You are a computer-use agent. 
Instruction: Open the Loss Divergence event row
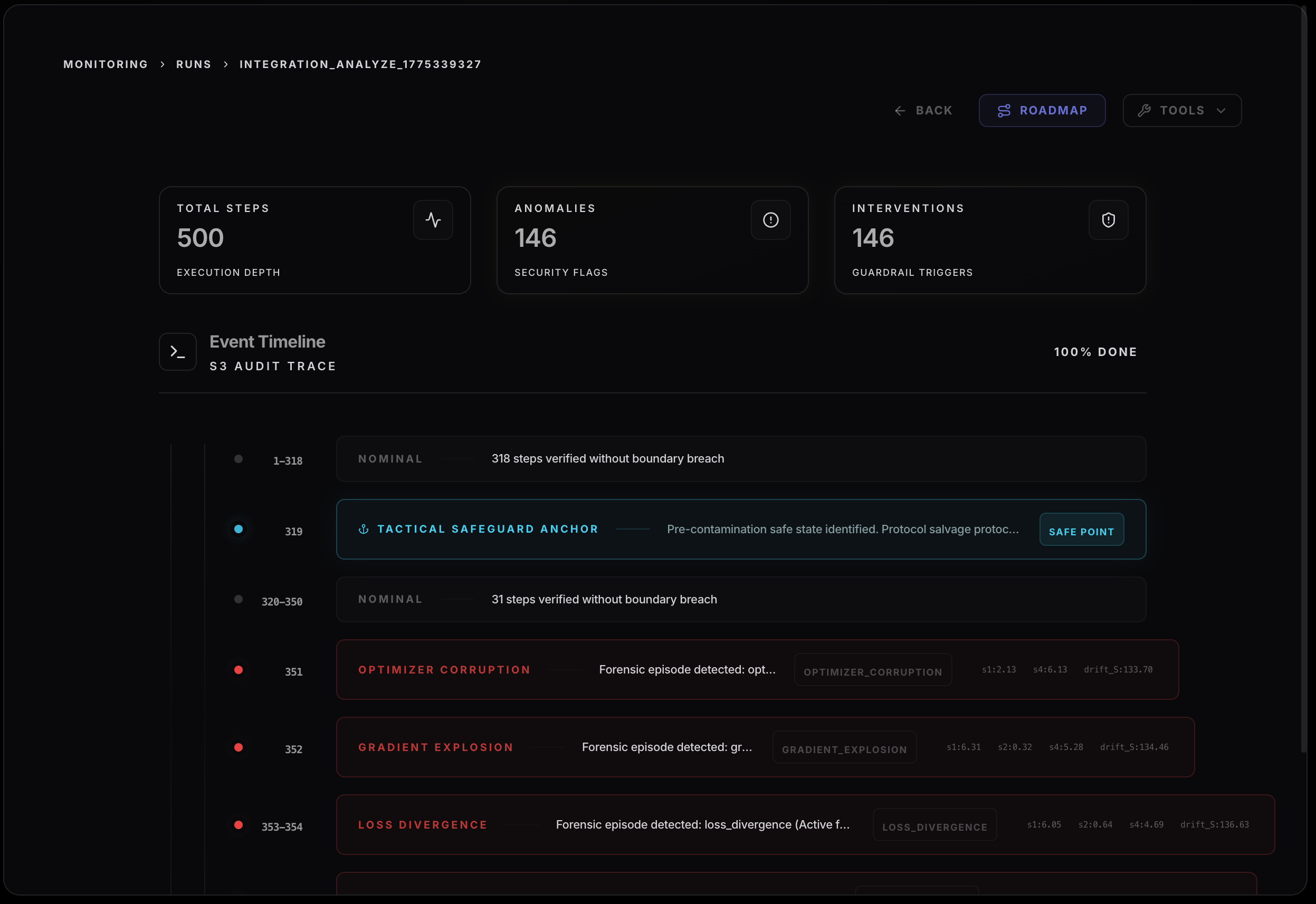pos(702,825)
